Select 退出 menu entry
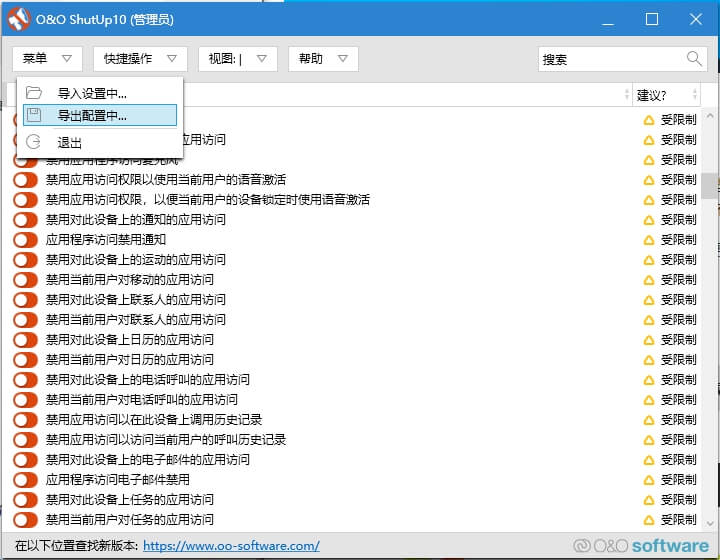Screen dimensions: 720x560 (x=100, y=142)
